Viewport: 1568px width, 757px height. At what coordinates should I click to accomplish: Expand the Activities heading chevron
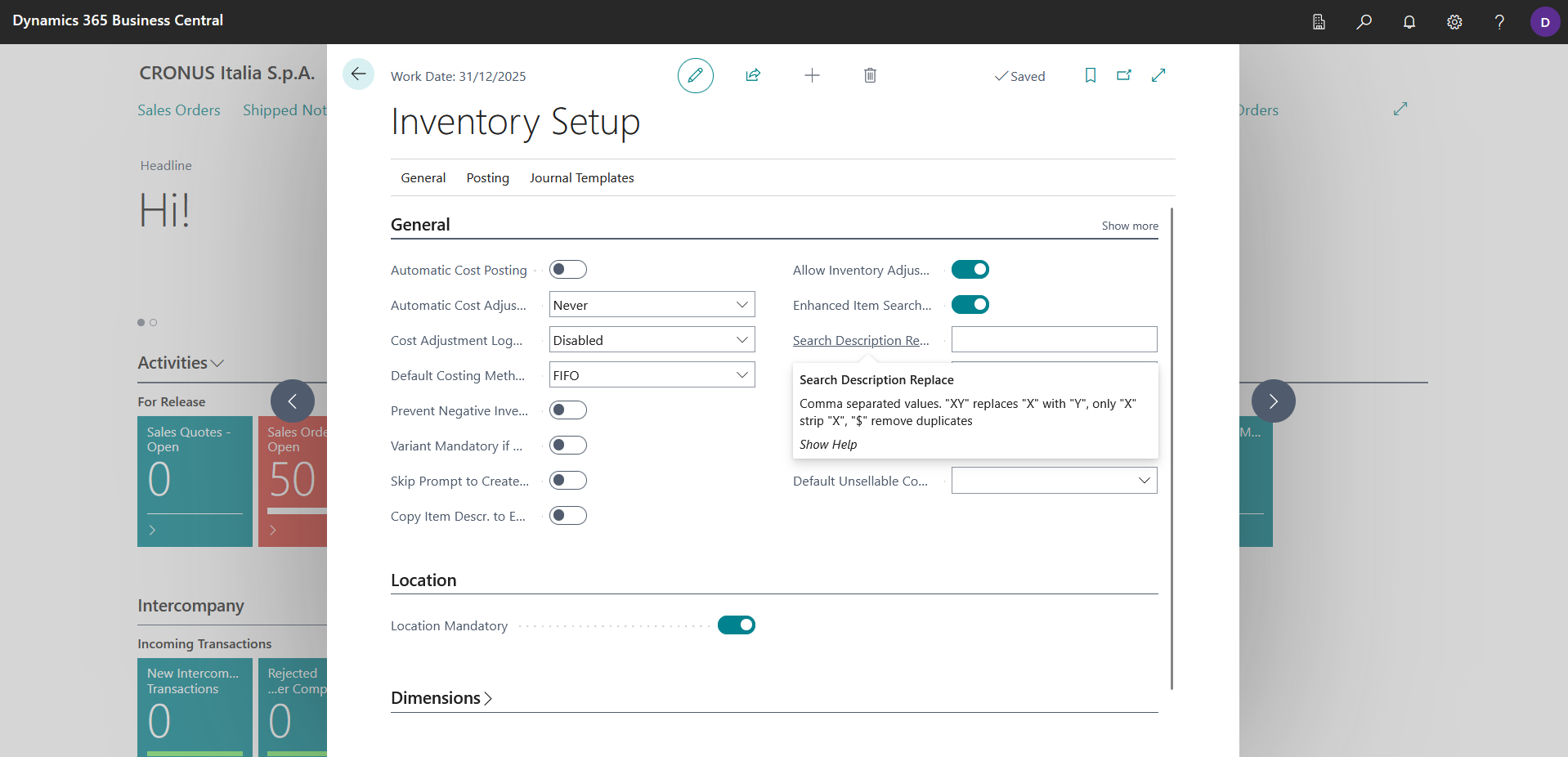(217, 363)
